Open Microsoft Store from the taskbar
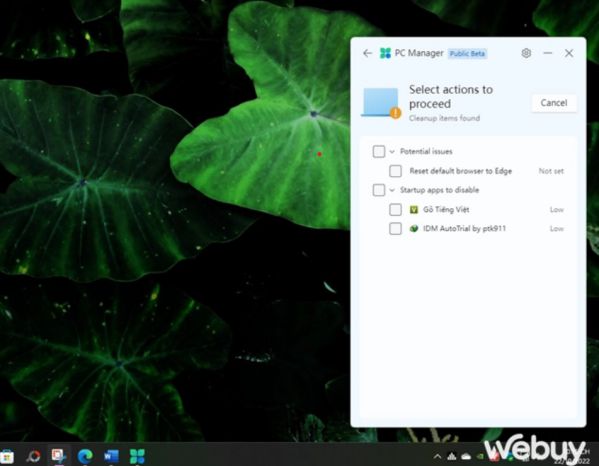Screen dimensions: 599x466 click(x=7, y=456)
